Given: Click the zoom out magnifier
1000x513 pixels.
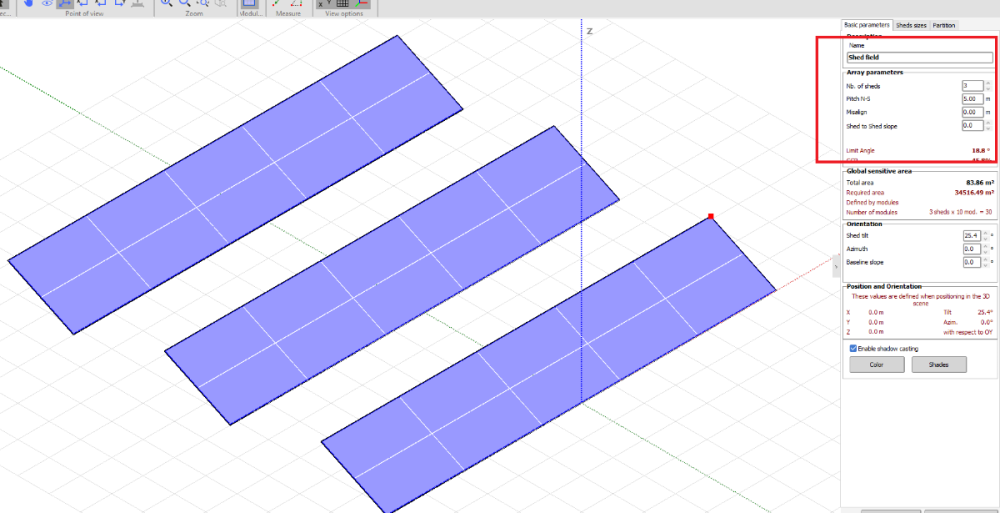Looking at the screenshot, I should tap(185, 3).
